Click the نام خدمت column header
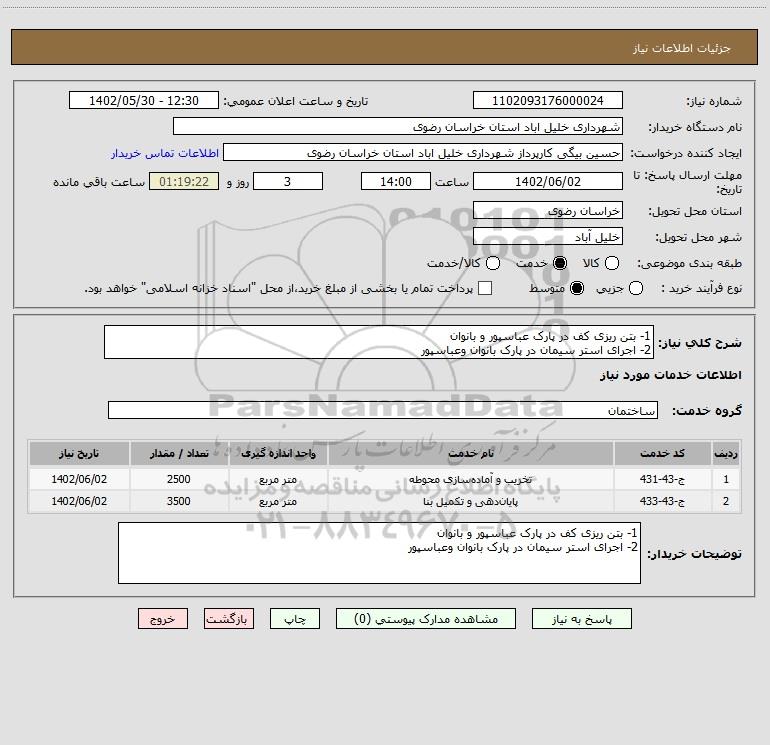 point(470,453)
